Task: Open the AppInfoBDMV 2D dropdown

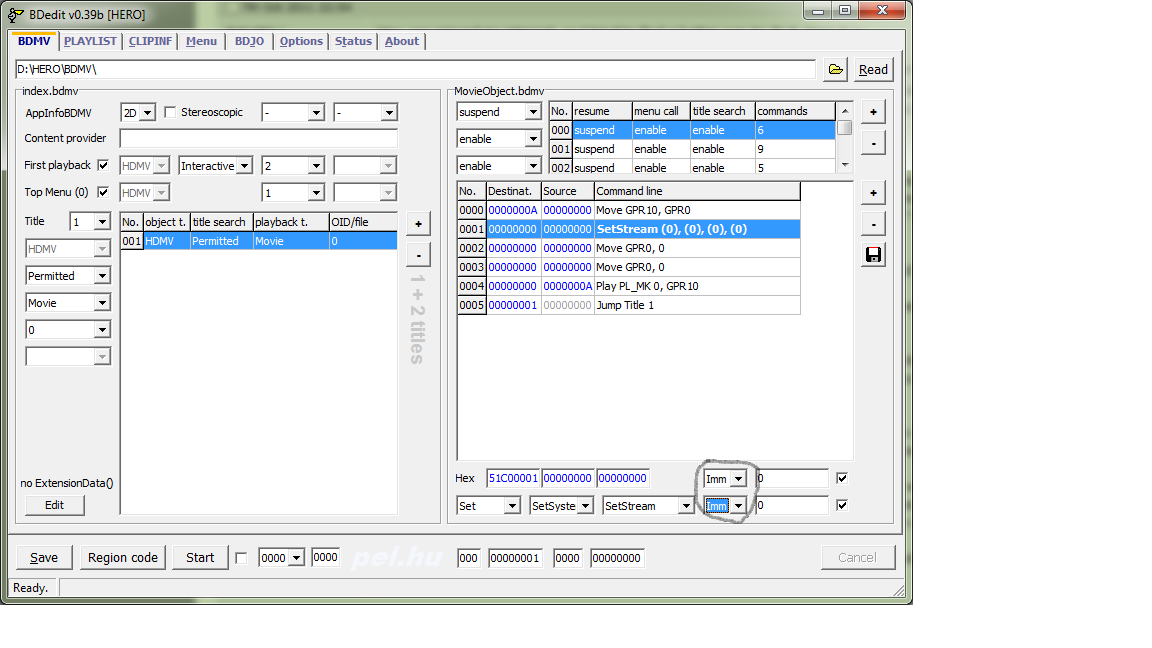Action: [148, 113]
